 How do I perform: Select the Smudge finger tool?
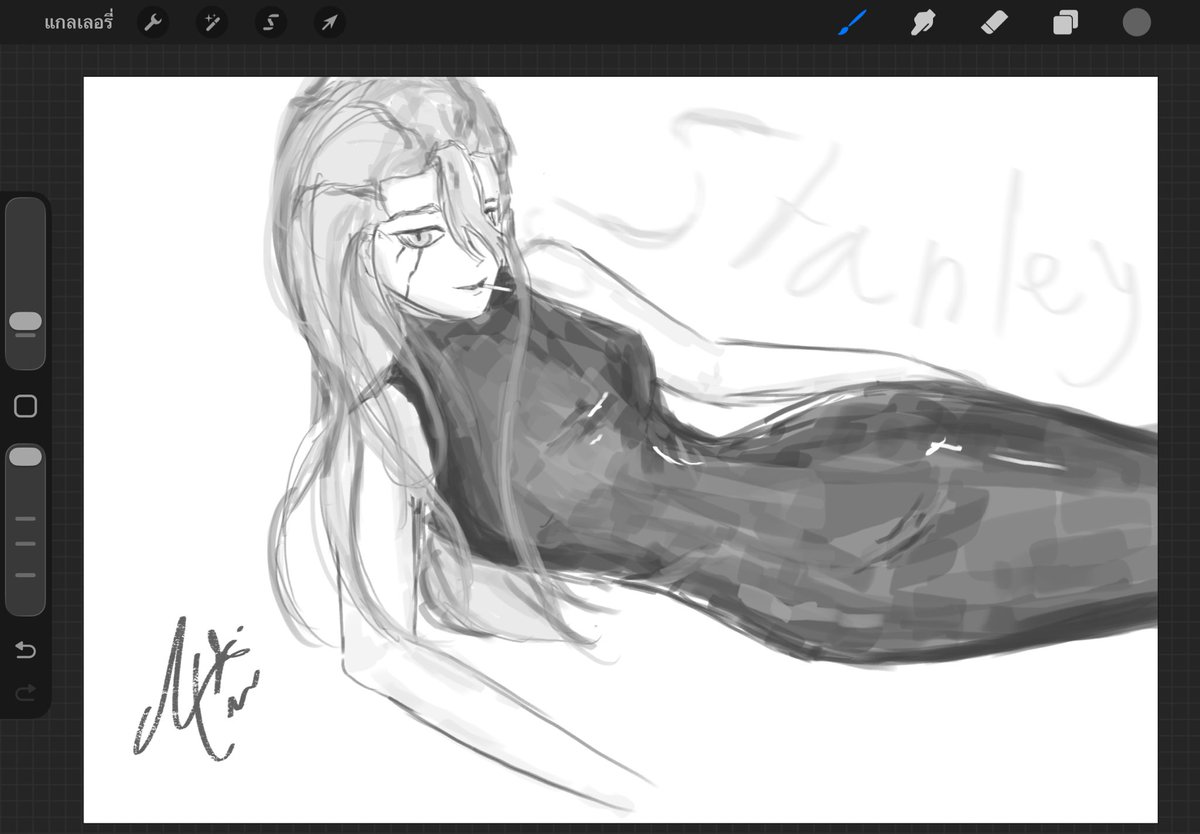[x=923, y=22]
